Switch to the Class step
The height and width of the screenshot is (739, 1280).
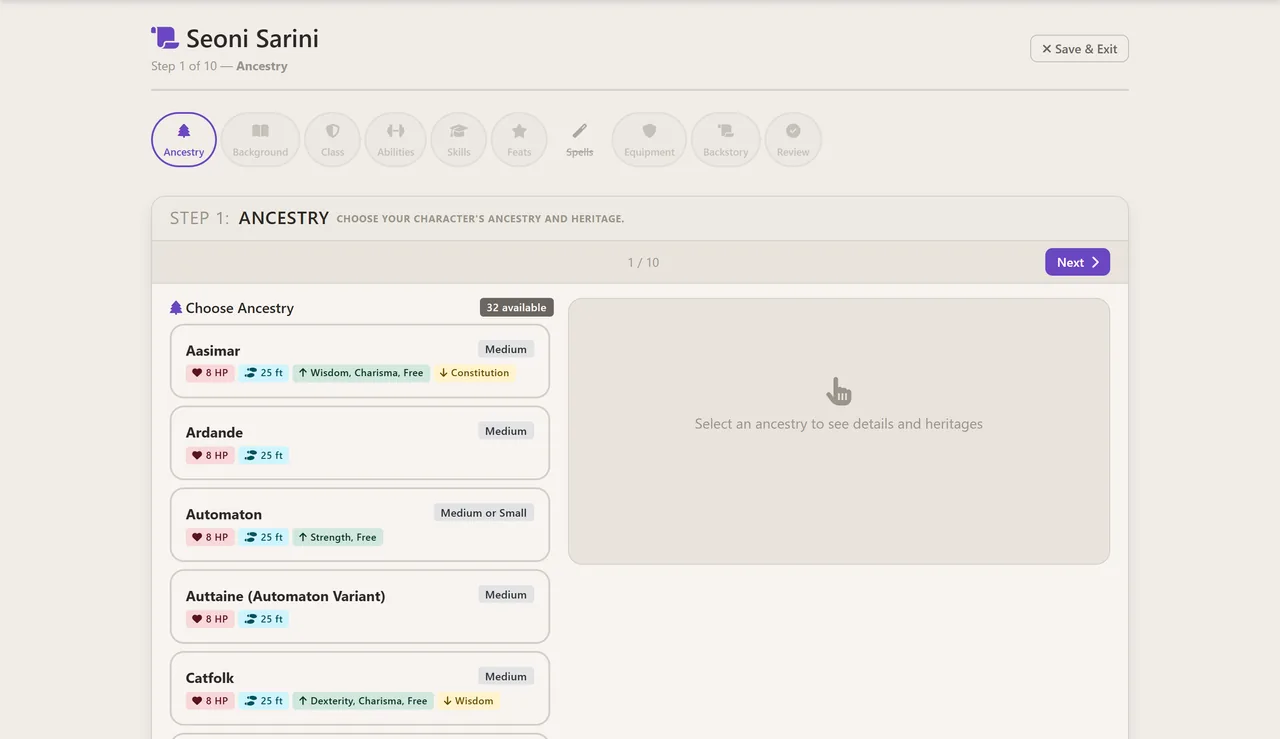click(333, 139)
